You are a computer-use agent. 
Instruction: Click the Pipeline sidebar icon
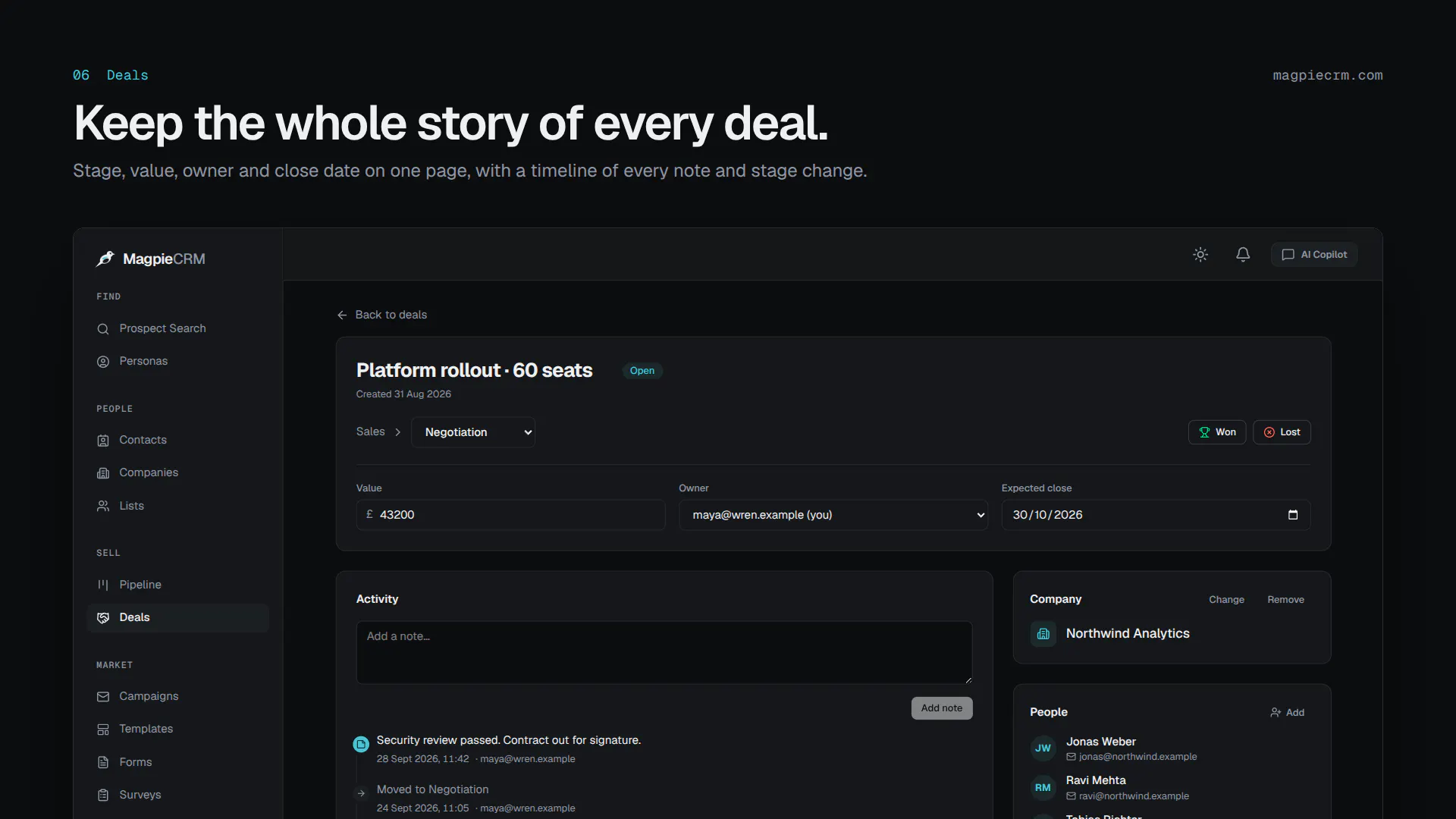103,585
